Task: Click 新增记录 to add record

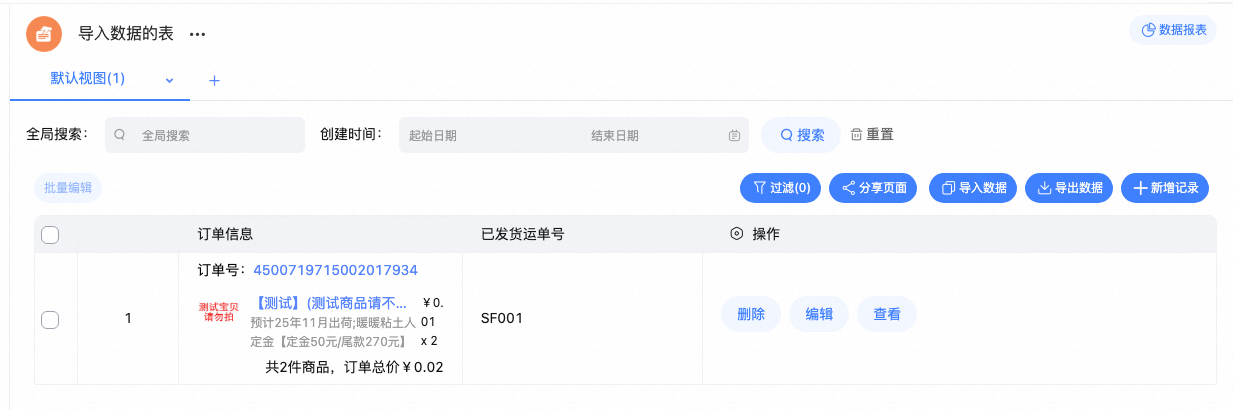Action: pos(1165,187)
